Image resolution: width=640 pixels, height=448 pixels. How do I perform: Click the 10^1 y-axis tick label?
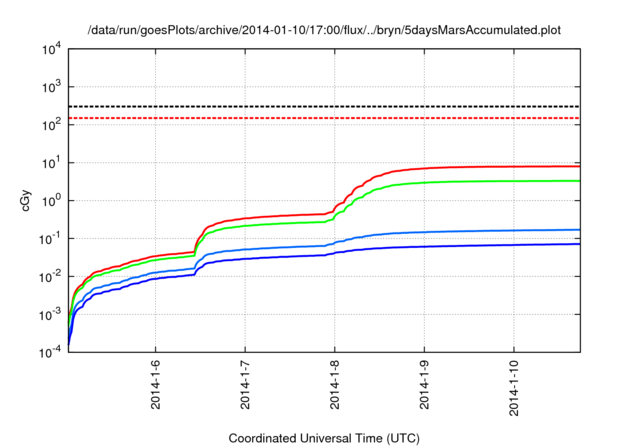52,162
